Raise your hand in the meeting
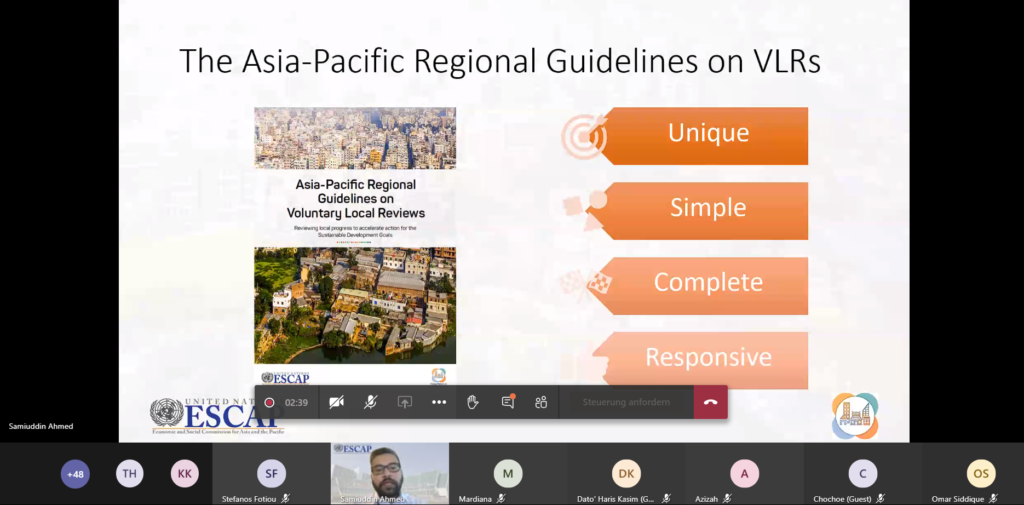 (x=473, y=402)
